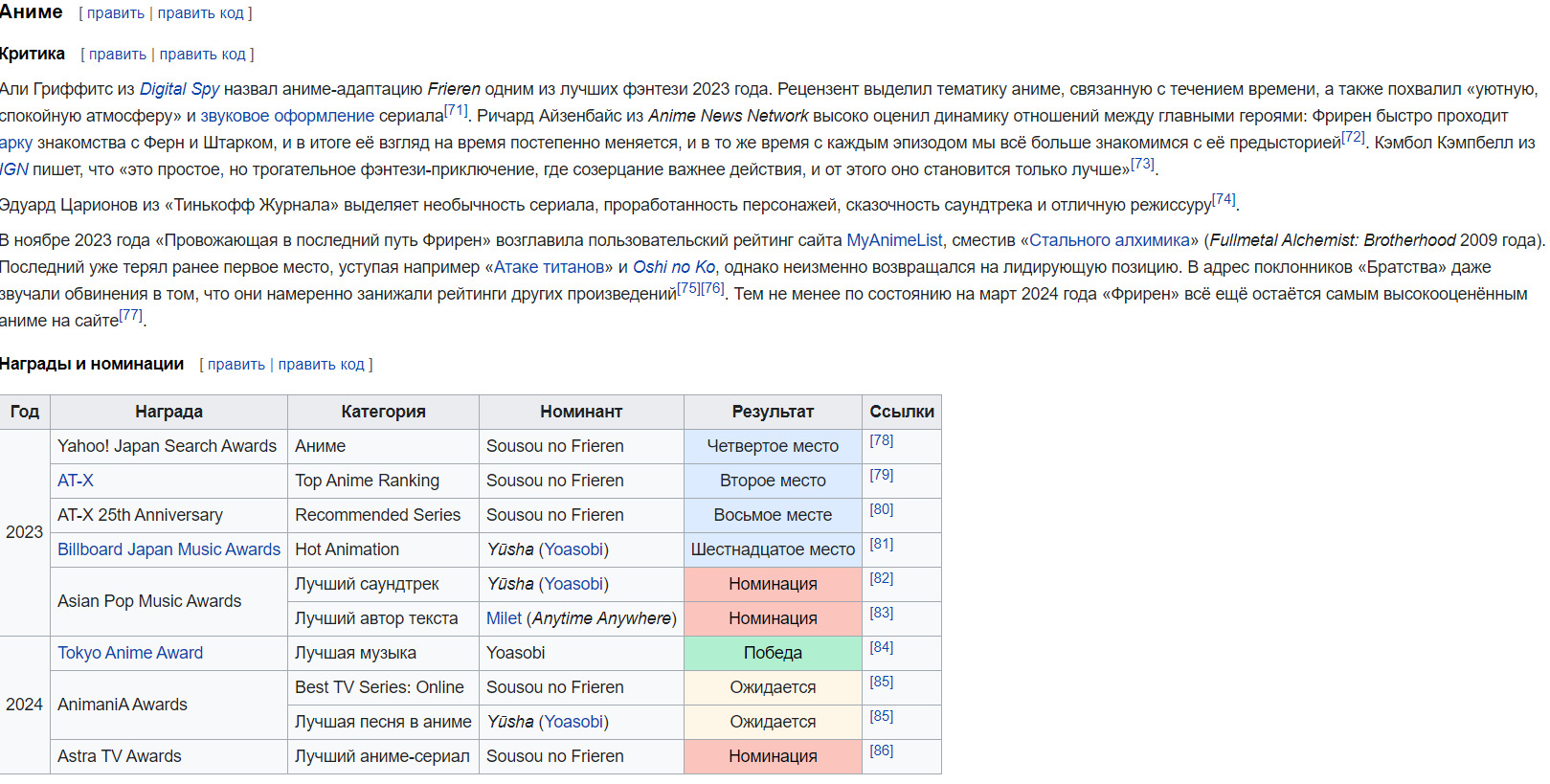
Task: Open Billboard Japan Music Awards link
Action: click(x=168, y=549)
